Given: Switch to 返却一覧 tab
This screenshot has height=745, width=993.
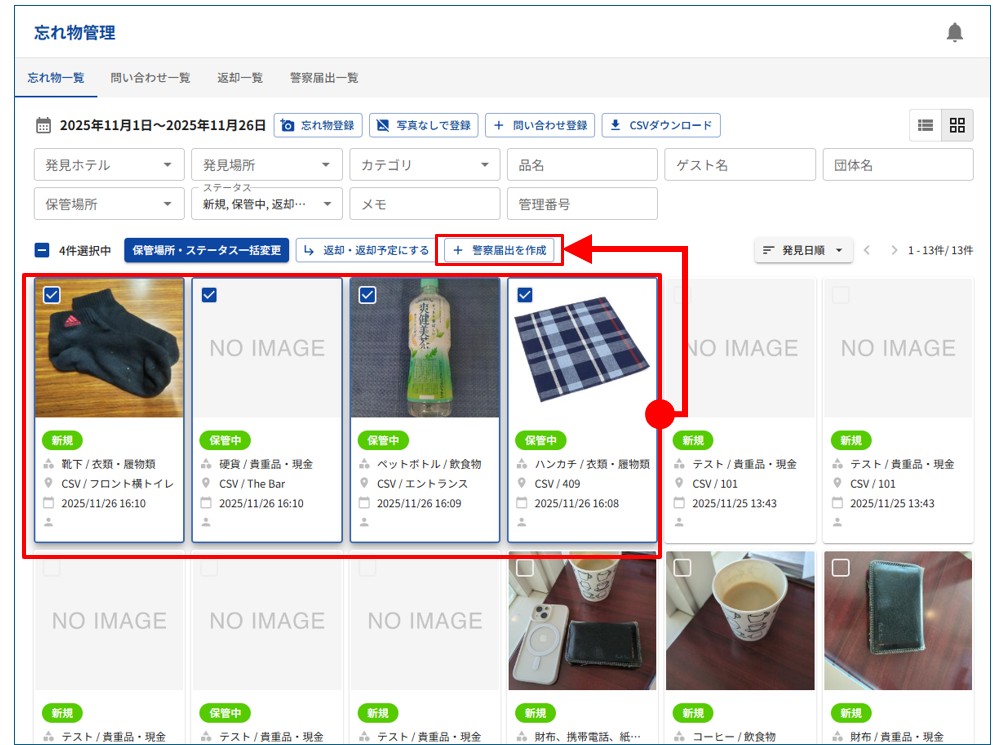Looking at the screenshot, I should pos(240,78).
